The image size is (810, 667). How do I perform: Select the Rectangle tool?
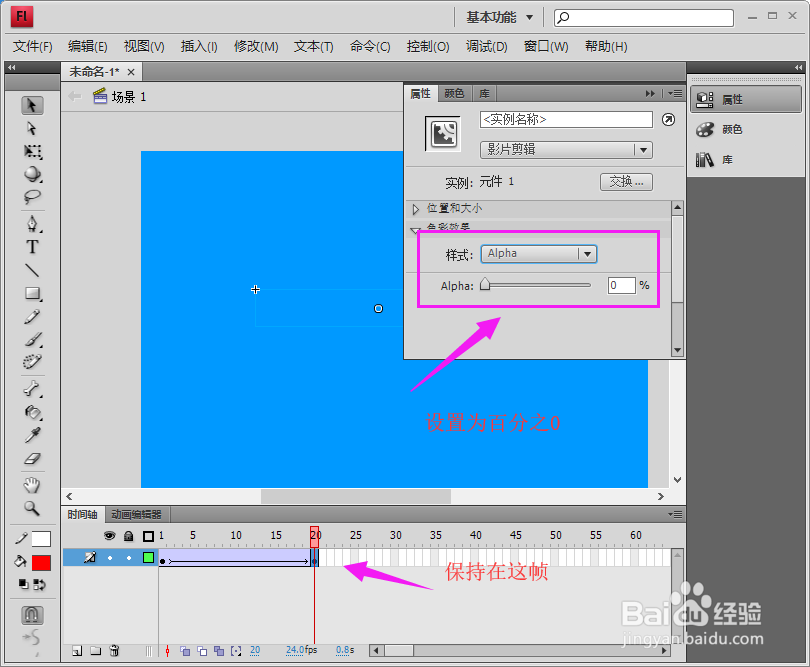point(32,293)
